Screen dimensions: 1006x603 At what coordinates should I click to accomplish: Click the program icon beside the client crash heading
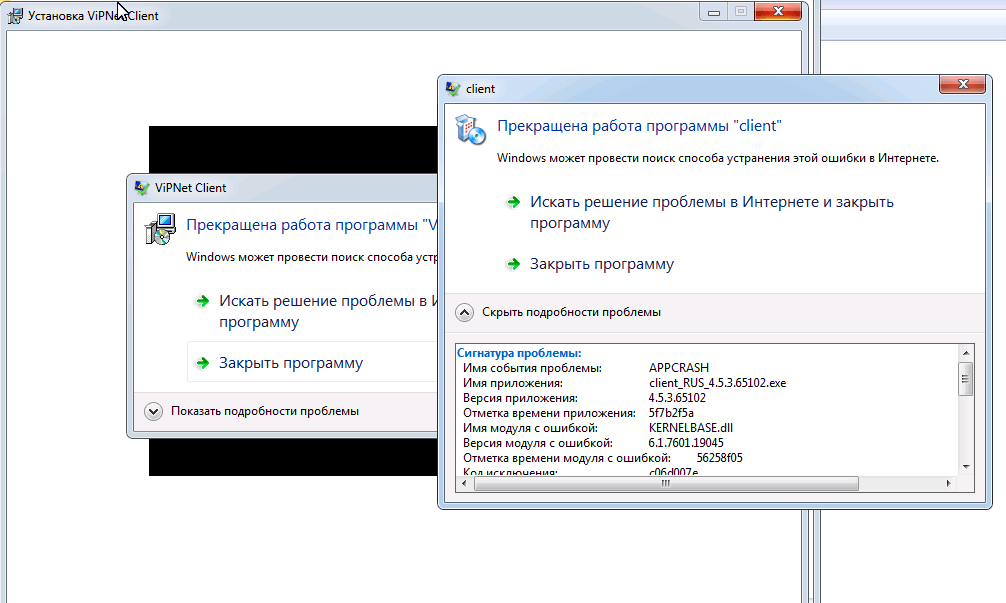coord(470,130)
